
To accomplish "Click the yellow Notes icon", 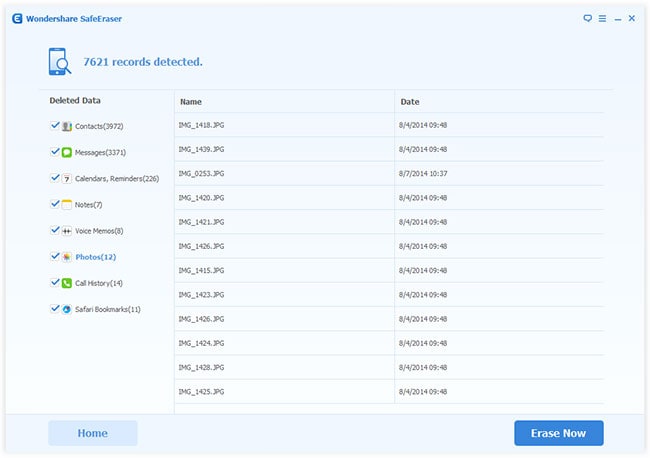I will (x=67, y=204).
